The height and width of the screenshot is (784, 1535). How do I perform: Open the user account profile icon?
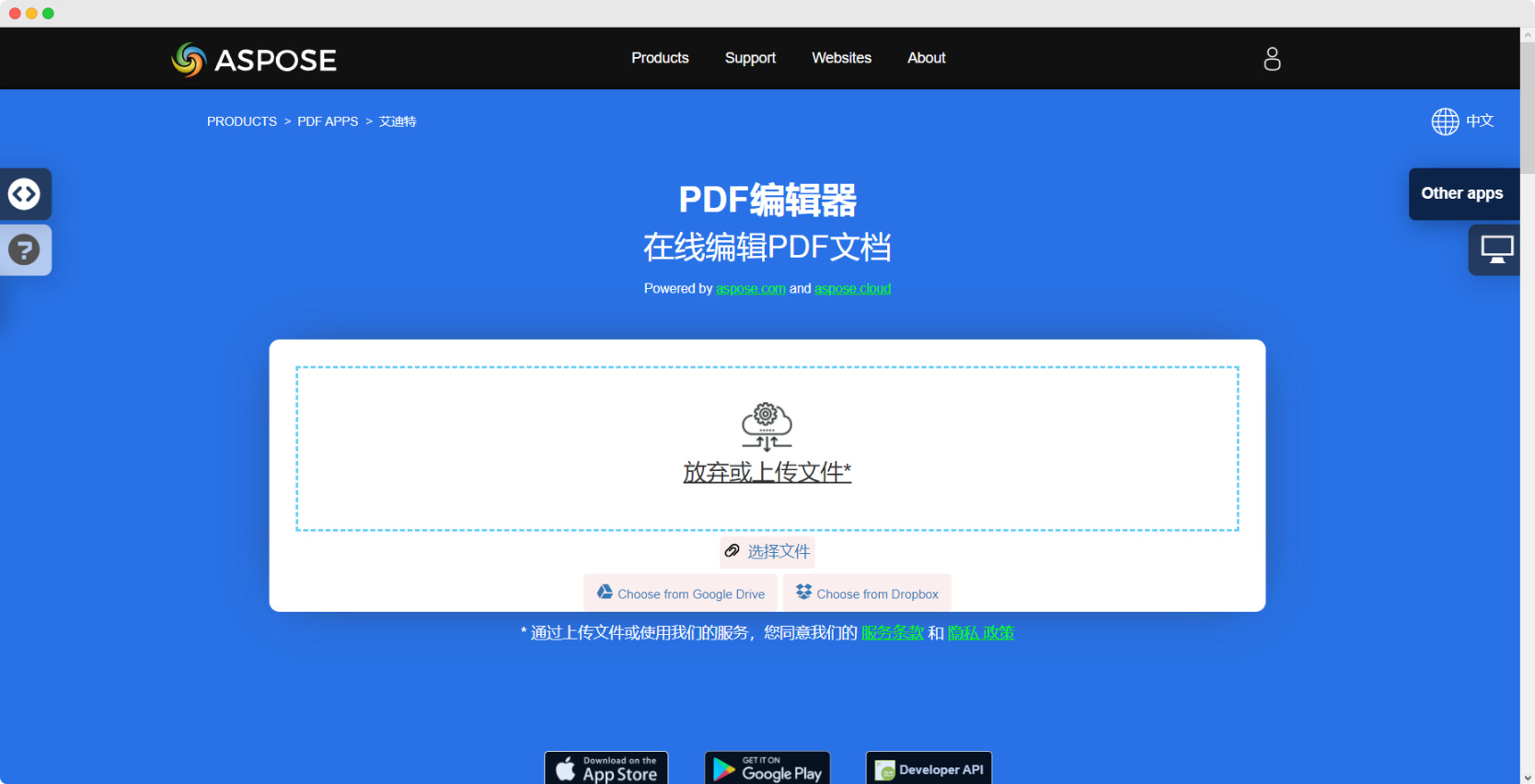(1272, 59)
